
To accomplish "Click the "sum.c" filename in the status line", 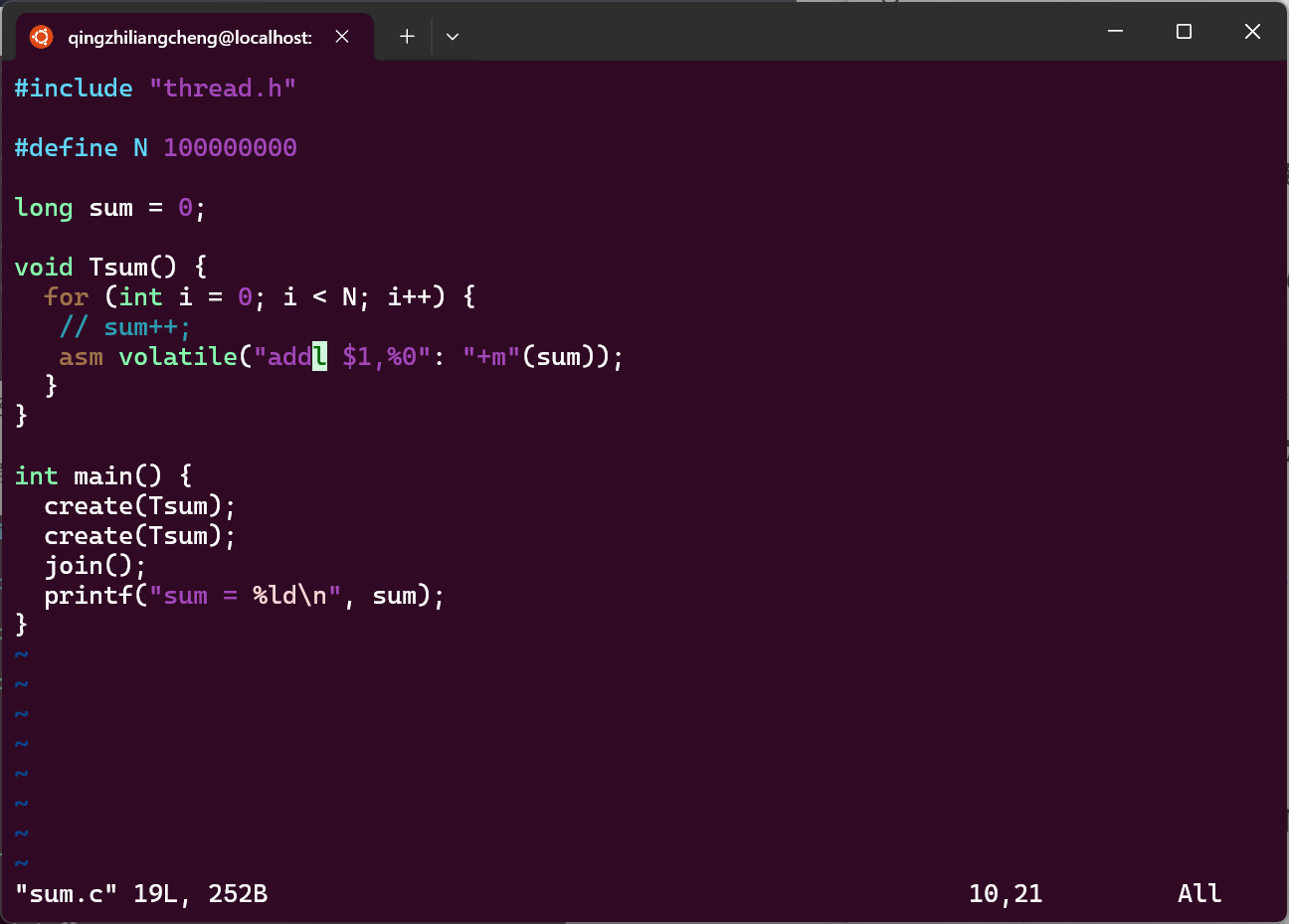I will pos(67,894).
